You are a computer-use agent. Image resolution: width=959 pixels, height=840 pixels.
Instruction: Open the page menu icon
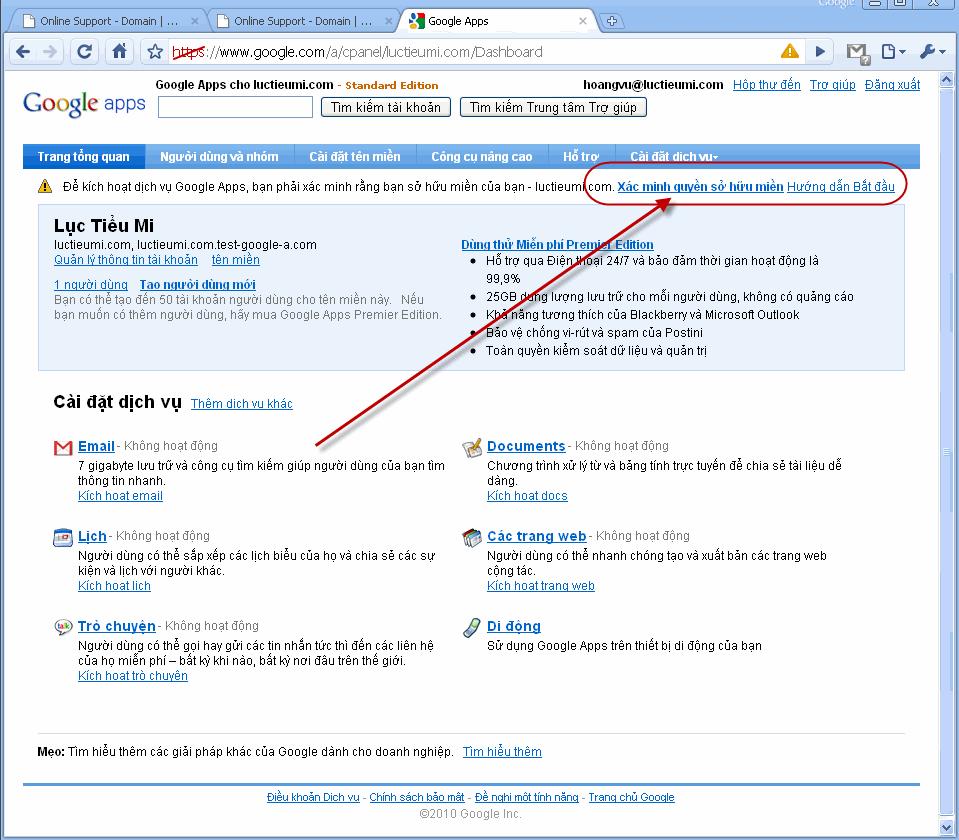coord(893,52)
